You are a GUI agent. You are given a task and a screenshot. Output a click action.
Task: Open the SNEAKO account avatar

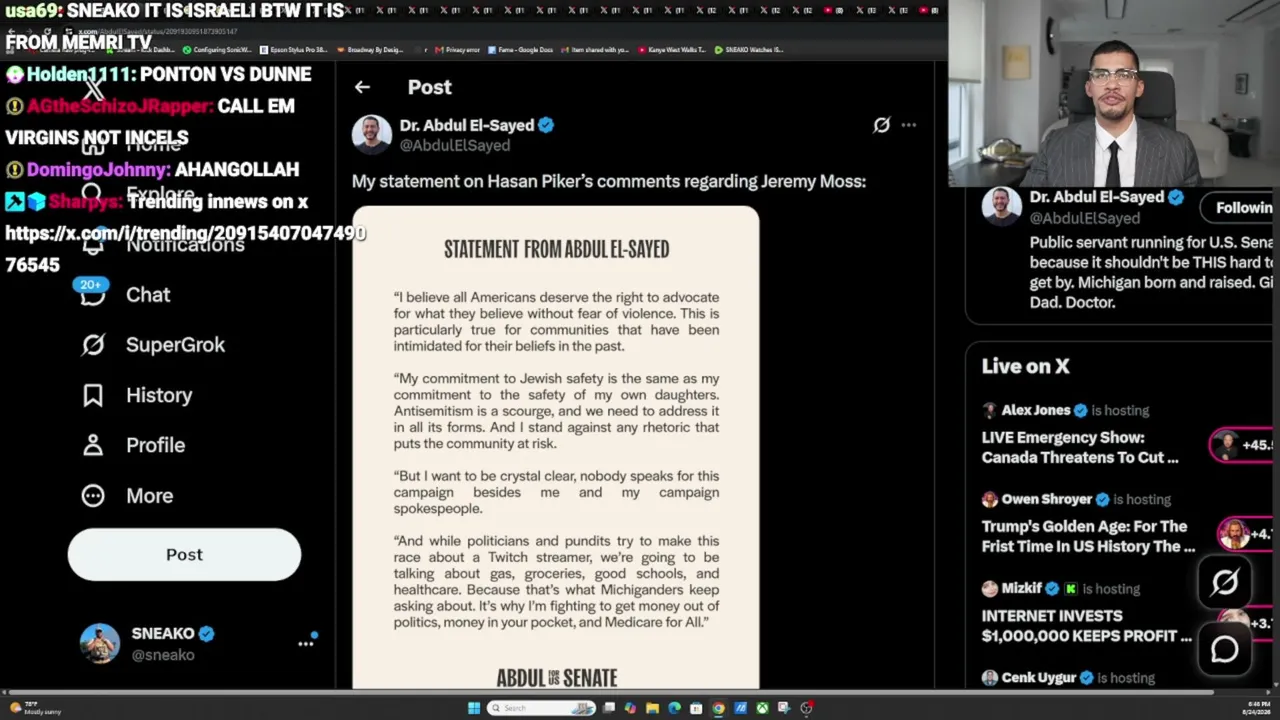click(x=100, y=644)
